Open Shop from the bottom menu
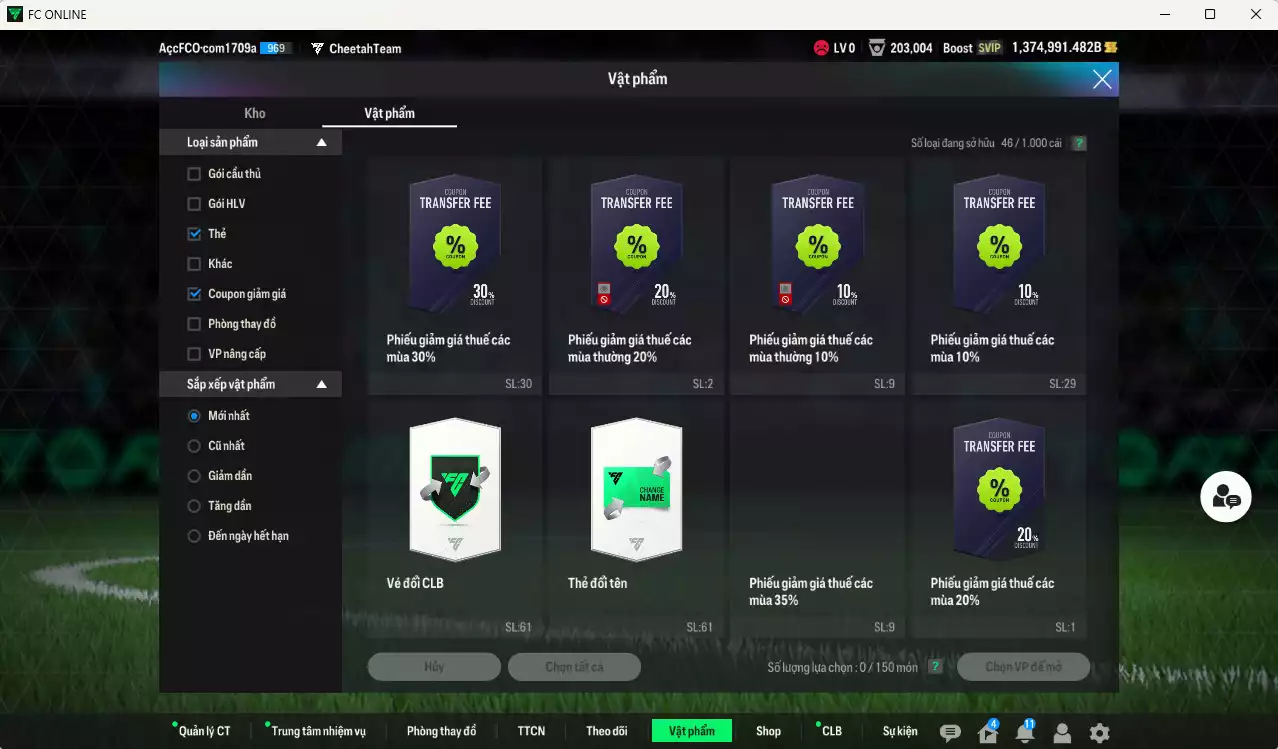The height and width of the screenshot is (749, 1278). pos(768,731)
